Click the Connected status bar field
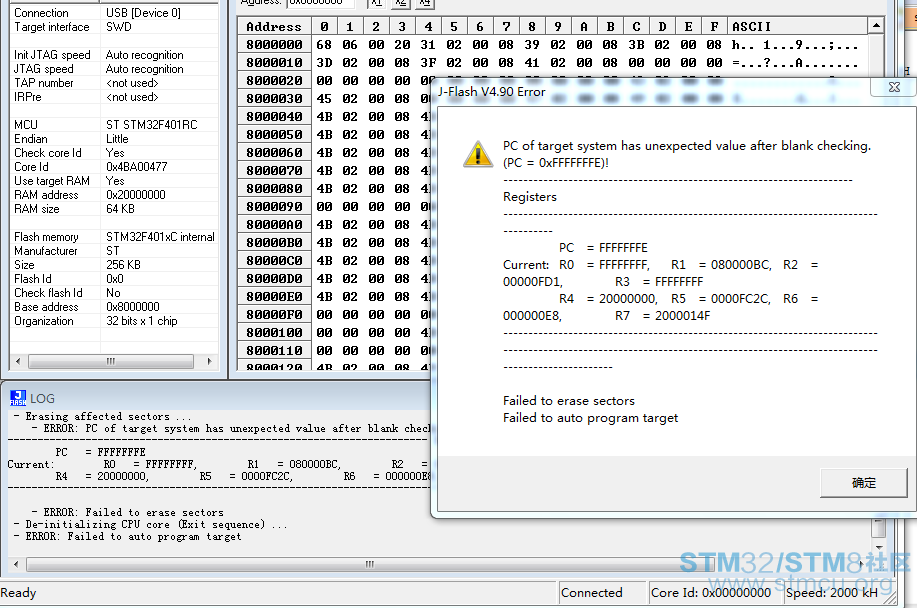Screen dimensions: 917x608 click(x=602, y=593)
